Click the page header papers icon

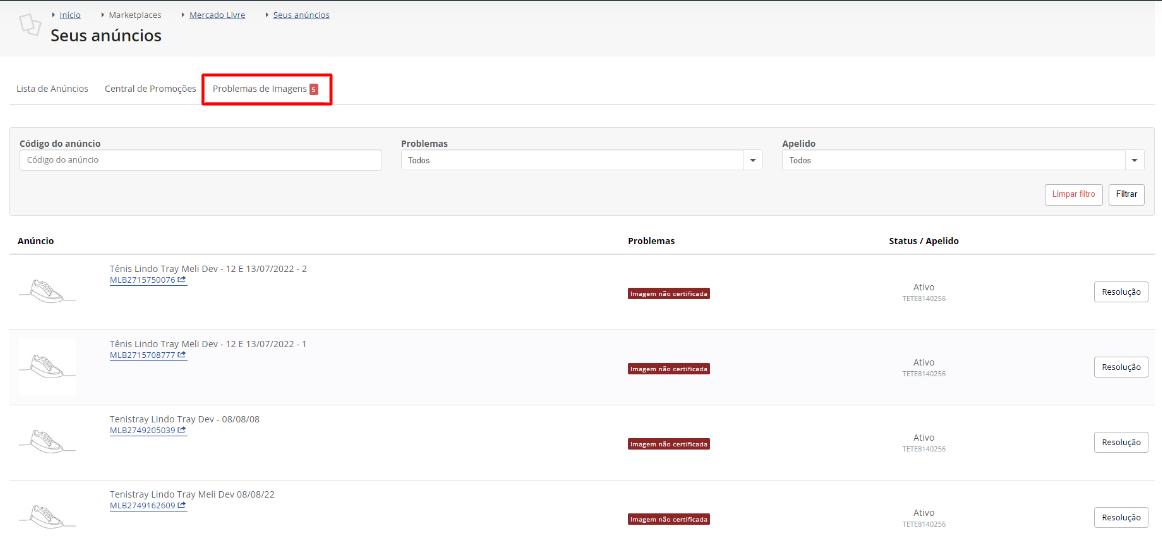29,24
